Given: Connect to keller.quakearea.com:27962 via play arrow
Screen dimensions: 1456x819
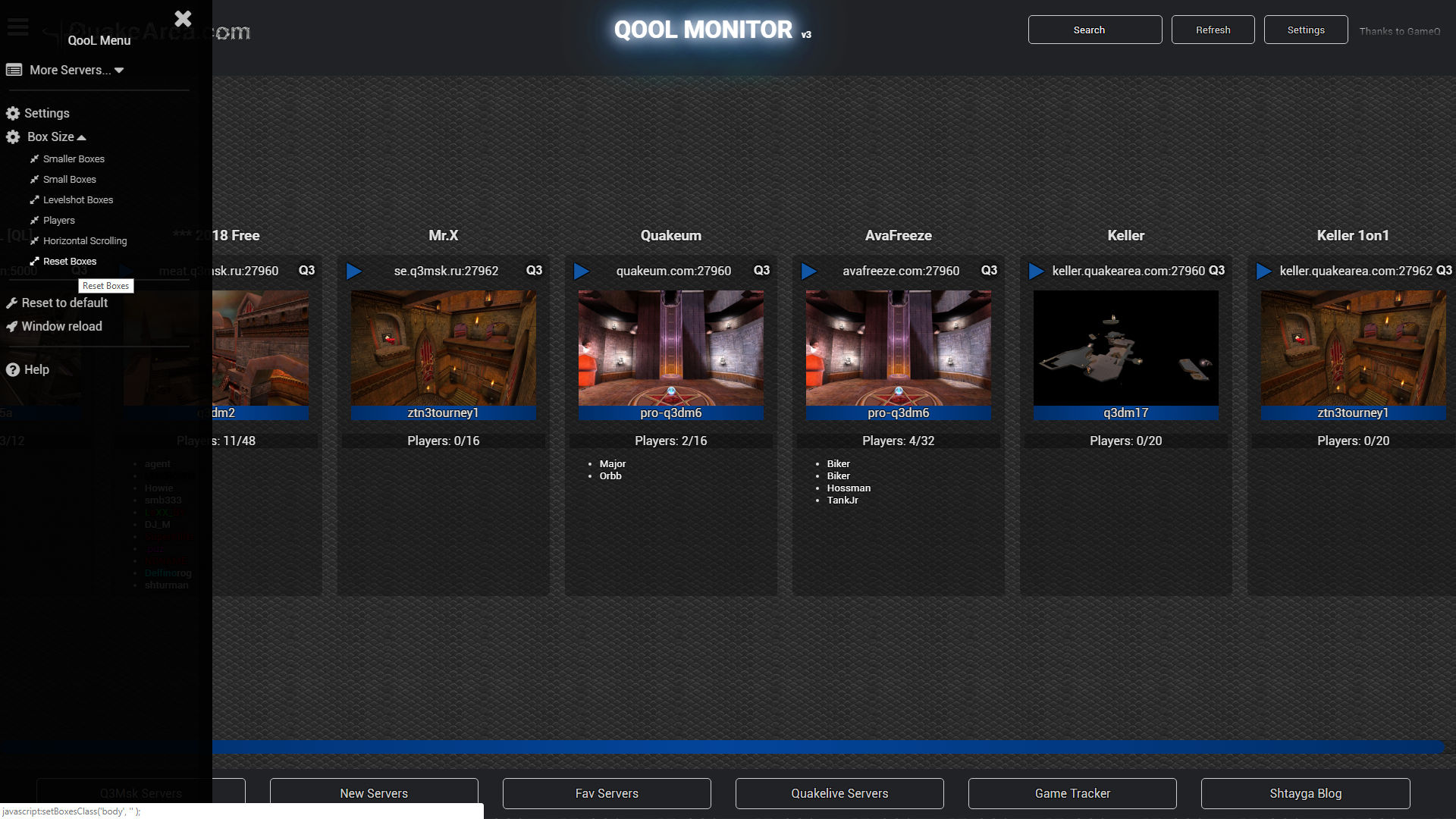Looking at the screenshot, I should point(1263,271).
